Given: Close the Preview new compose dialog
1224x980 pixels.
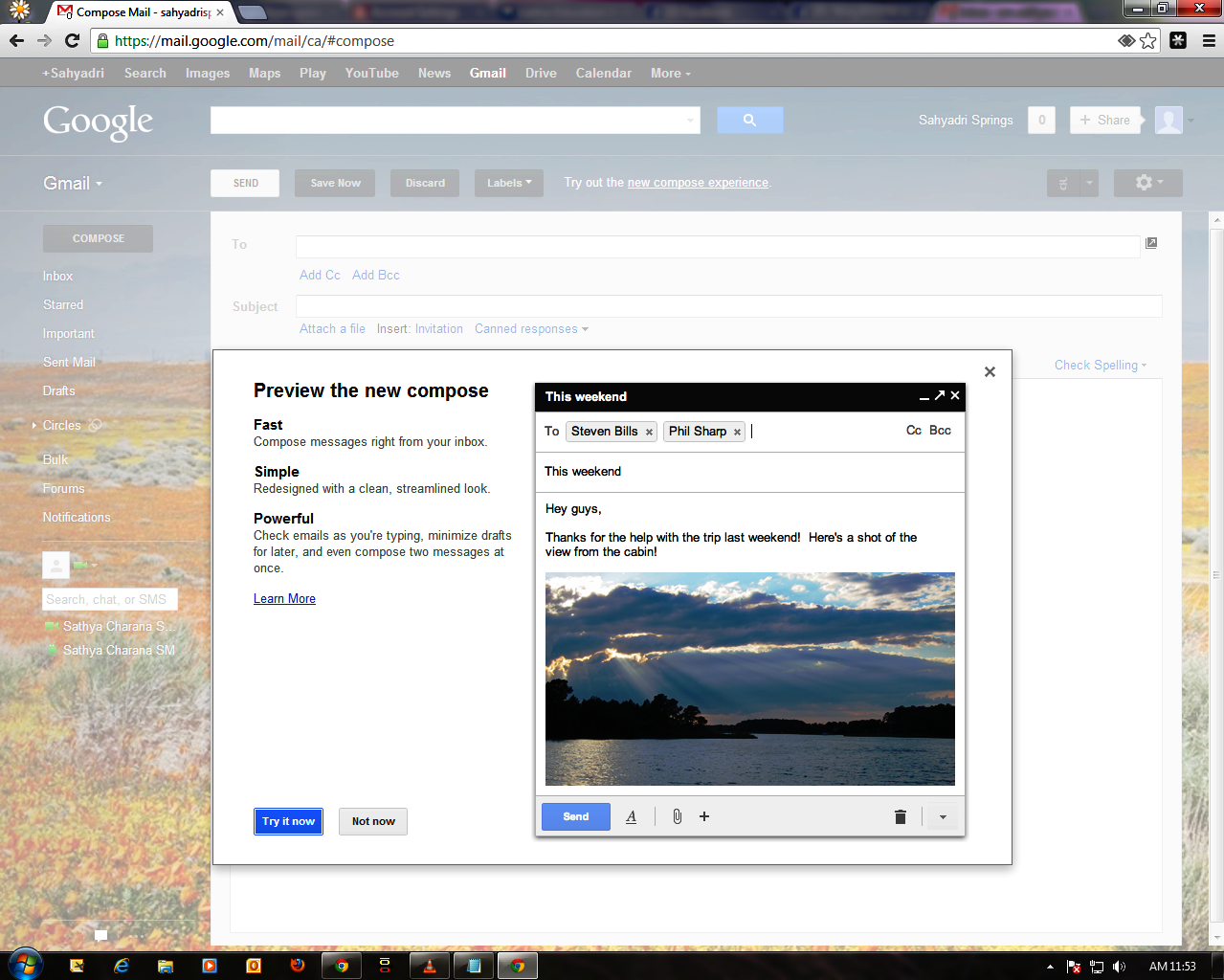Looking at the screenshot, I should (x=990, y=371).
